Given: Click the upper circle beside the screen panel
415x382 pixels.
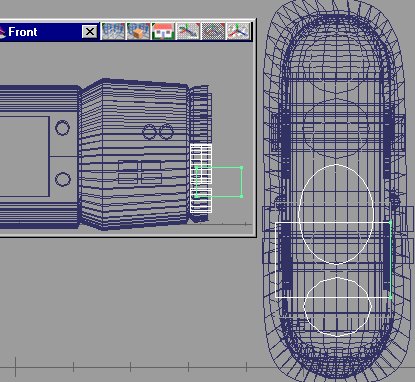Looking at the screenshot, I should click(x=62, y=128).
